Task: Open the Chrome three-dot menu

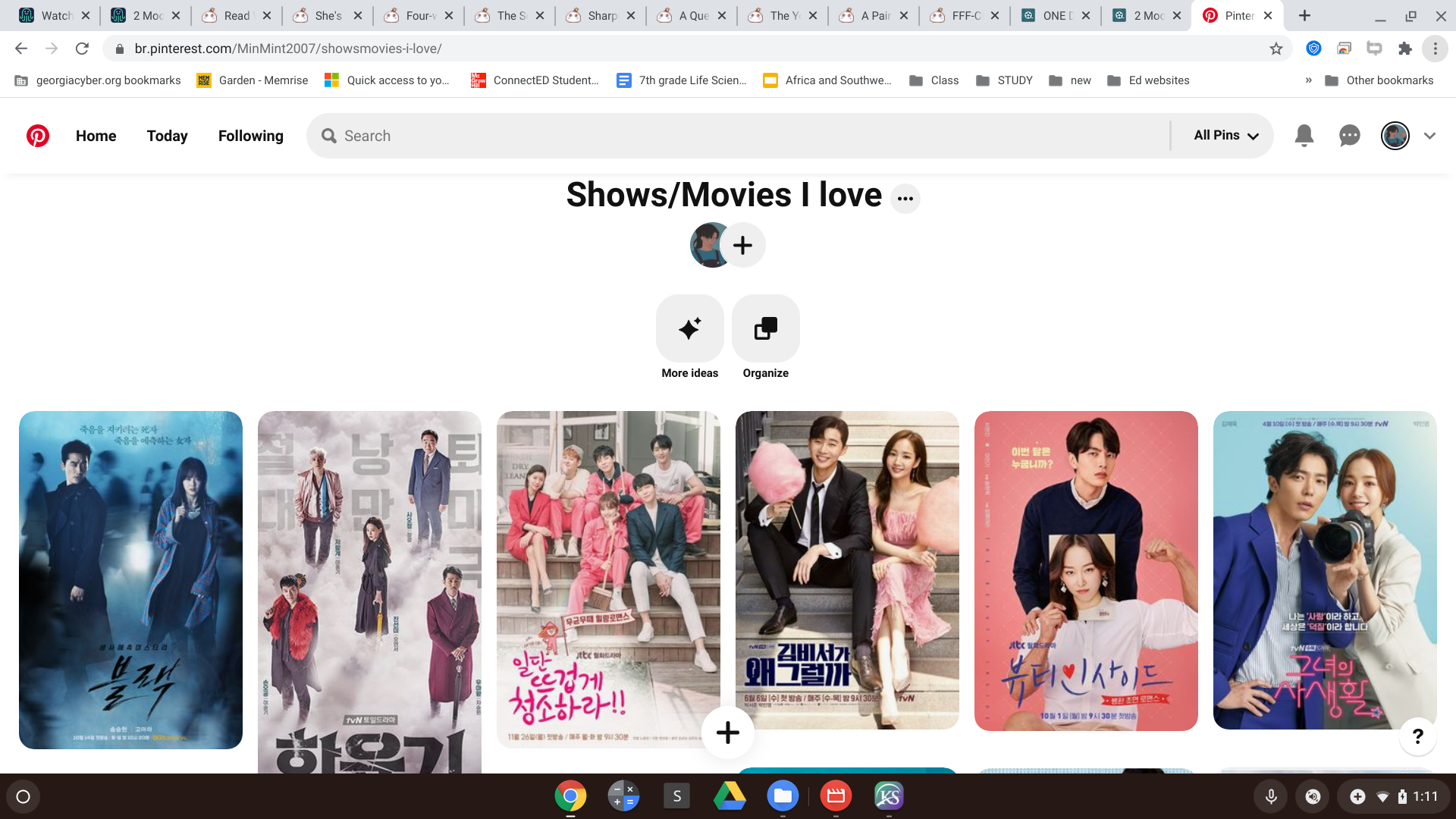Action: [x=1436, y=49]
